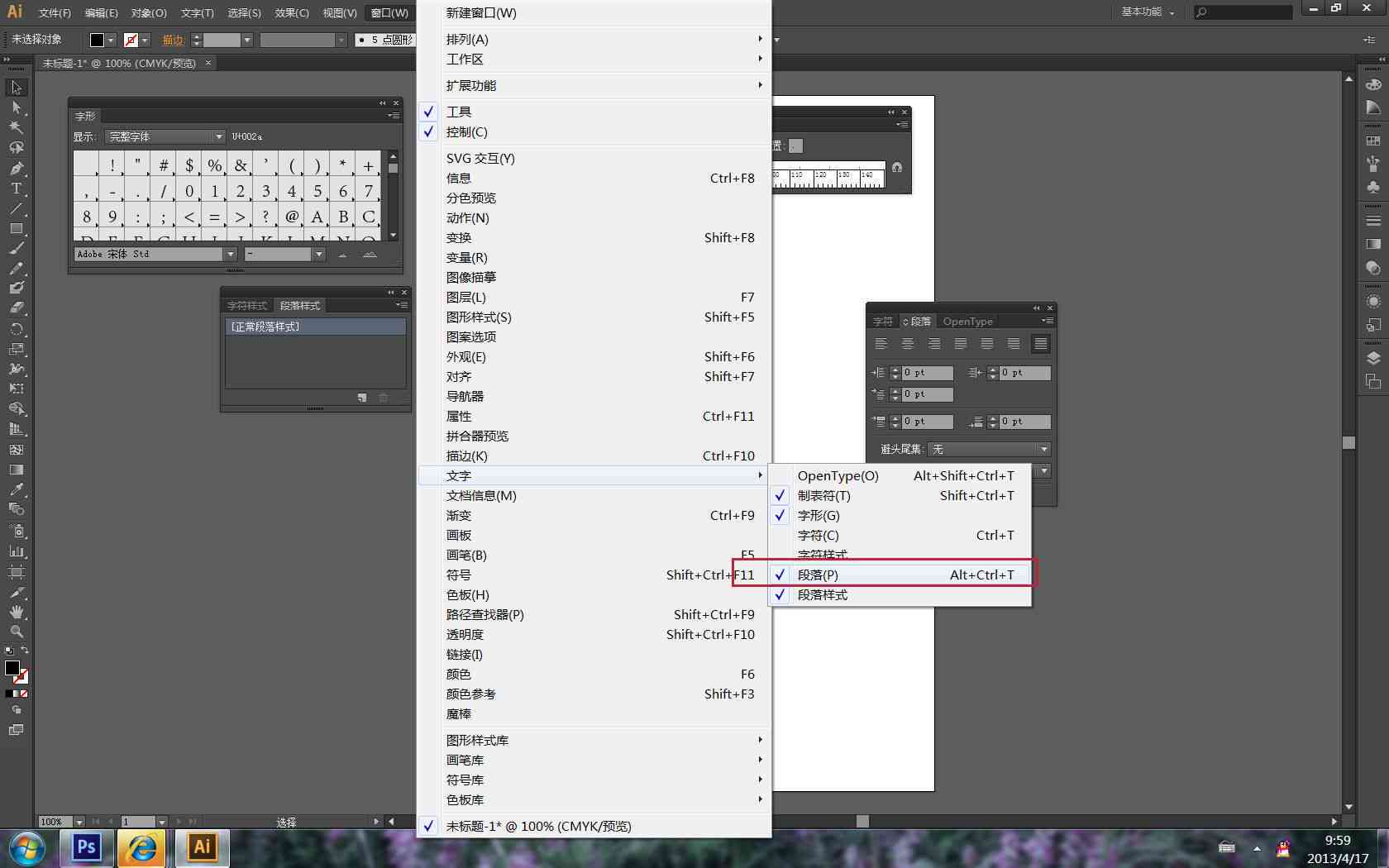
Task: Click stroke swatch in control bar
Action: (131, 40)
